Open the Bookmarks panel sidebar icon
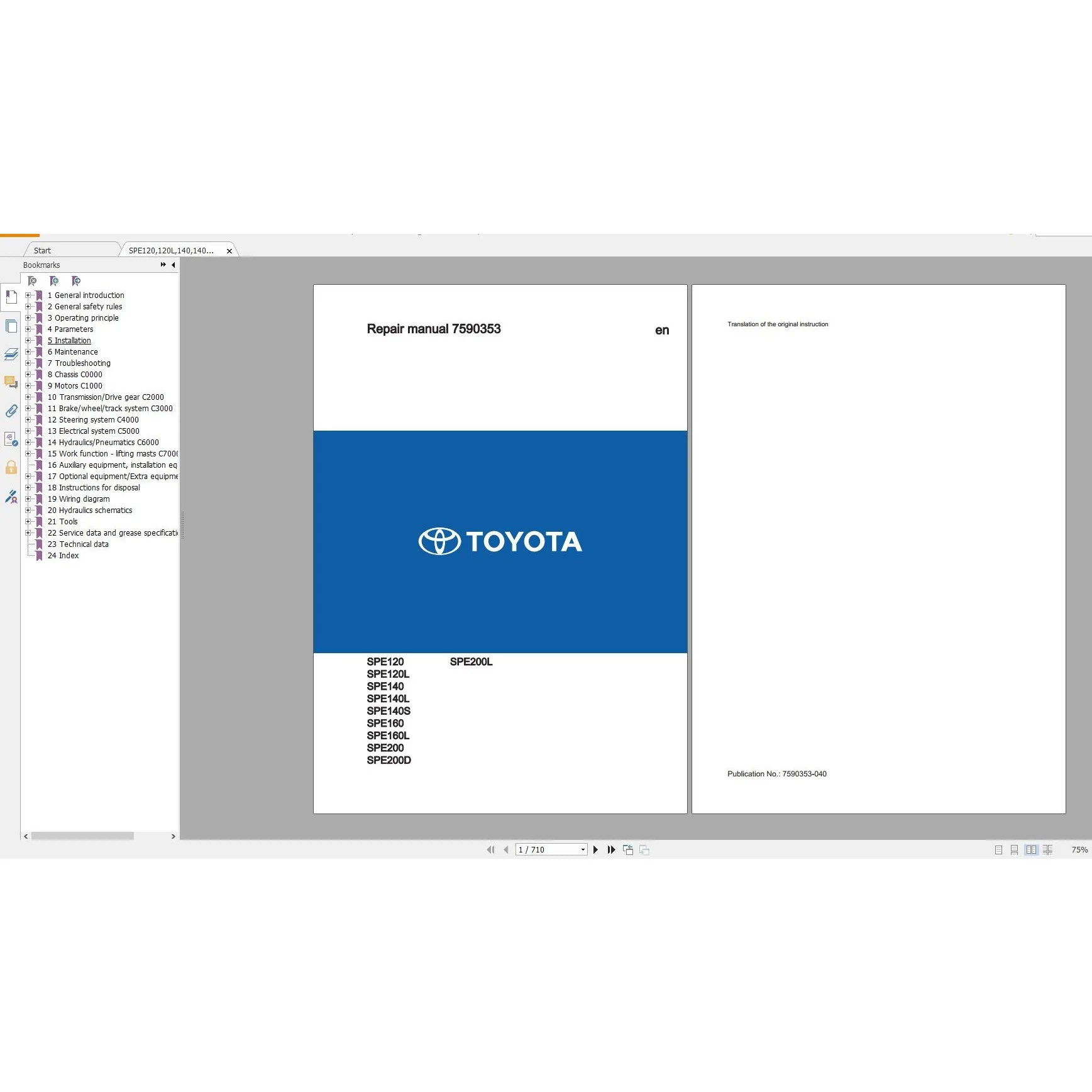 point(11,297)
